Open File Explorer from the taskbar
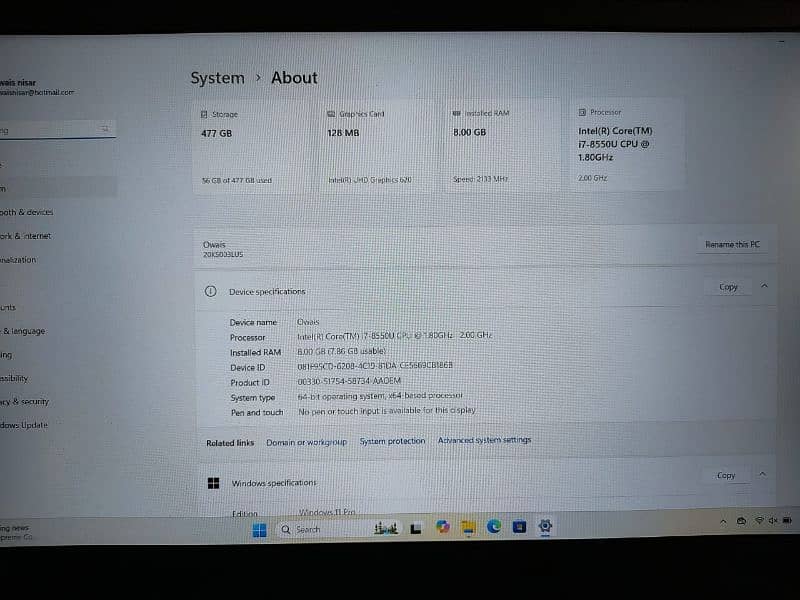 coord(468,528)
